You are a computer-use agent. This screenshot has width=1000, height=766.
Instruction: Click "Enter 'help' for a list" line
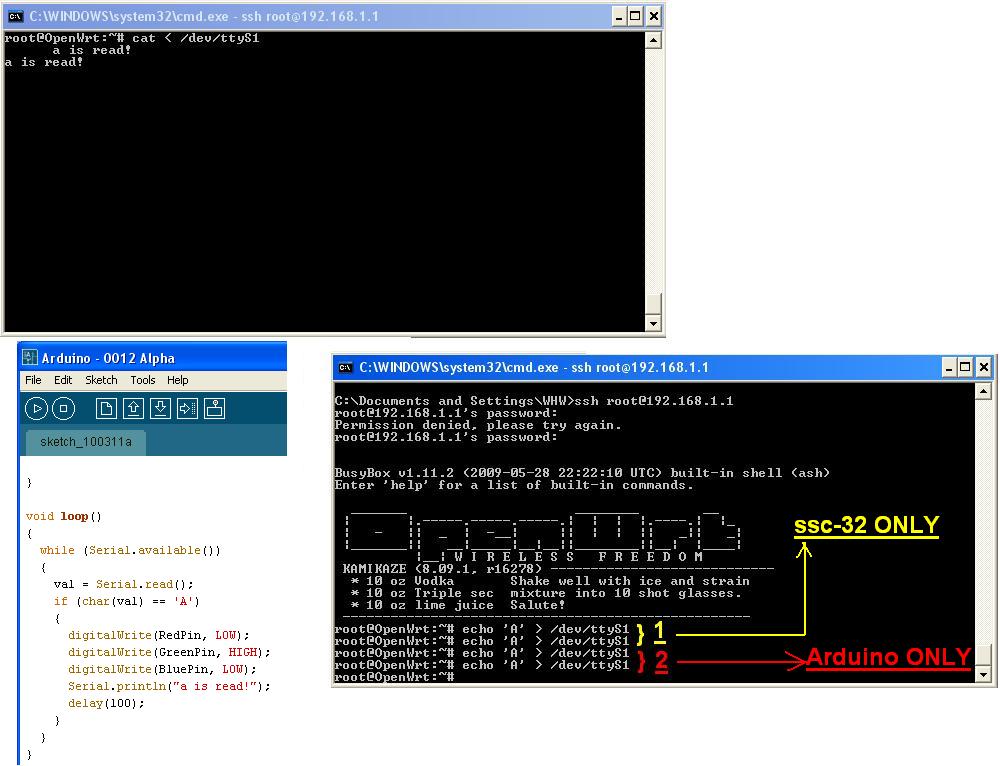[x=514, y=485]
